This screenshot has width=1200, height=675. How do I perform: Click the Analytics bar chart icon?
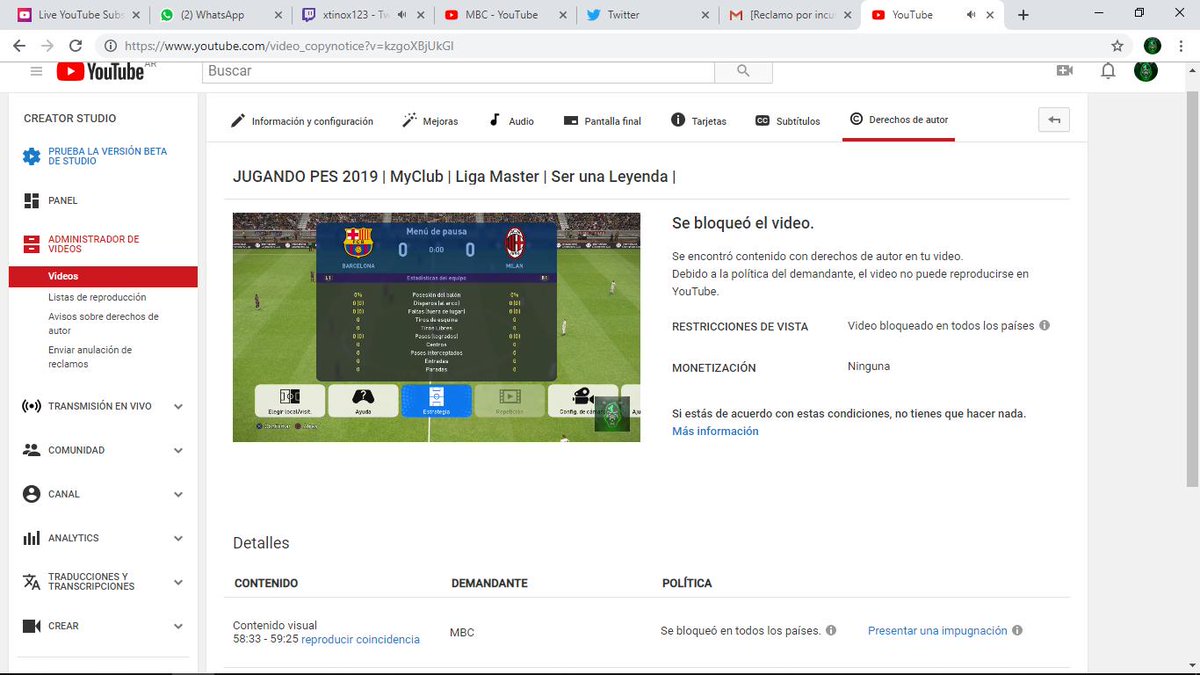[x=31, y=538]
